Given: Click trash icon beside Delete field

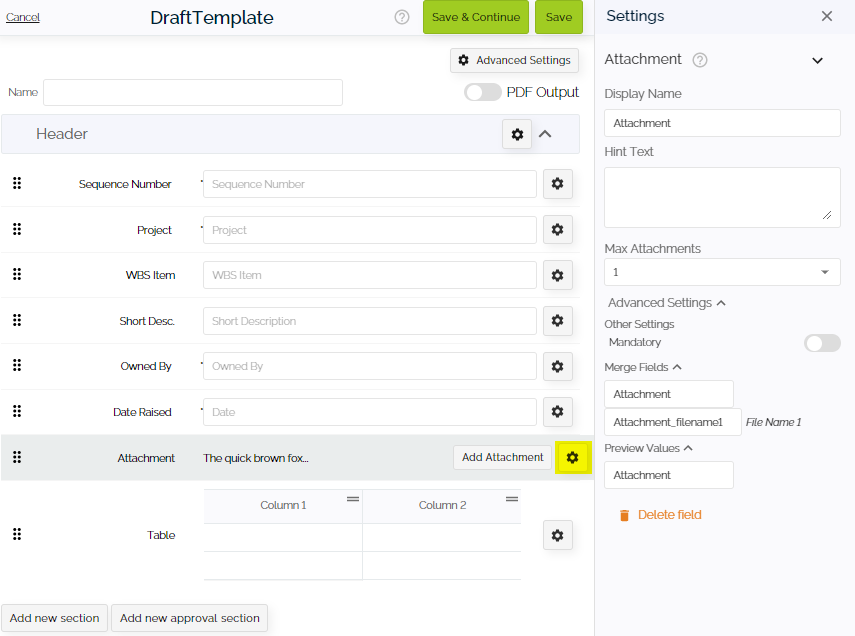Looking at the screenshot, I should tap(624, 515).
